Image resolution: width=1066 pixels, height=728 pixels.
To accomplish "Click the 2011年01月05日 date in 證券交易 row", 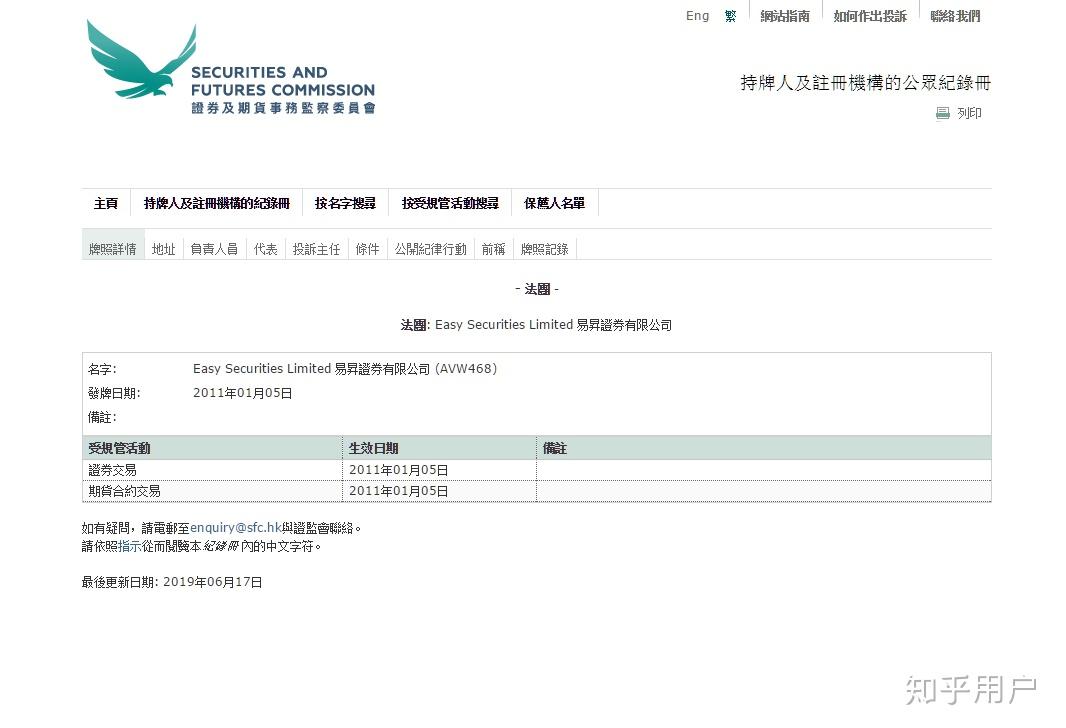I will pyautogui.click(x=398, y=470).
